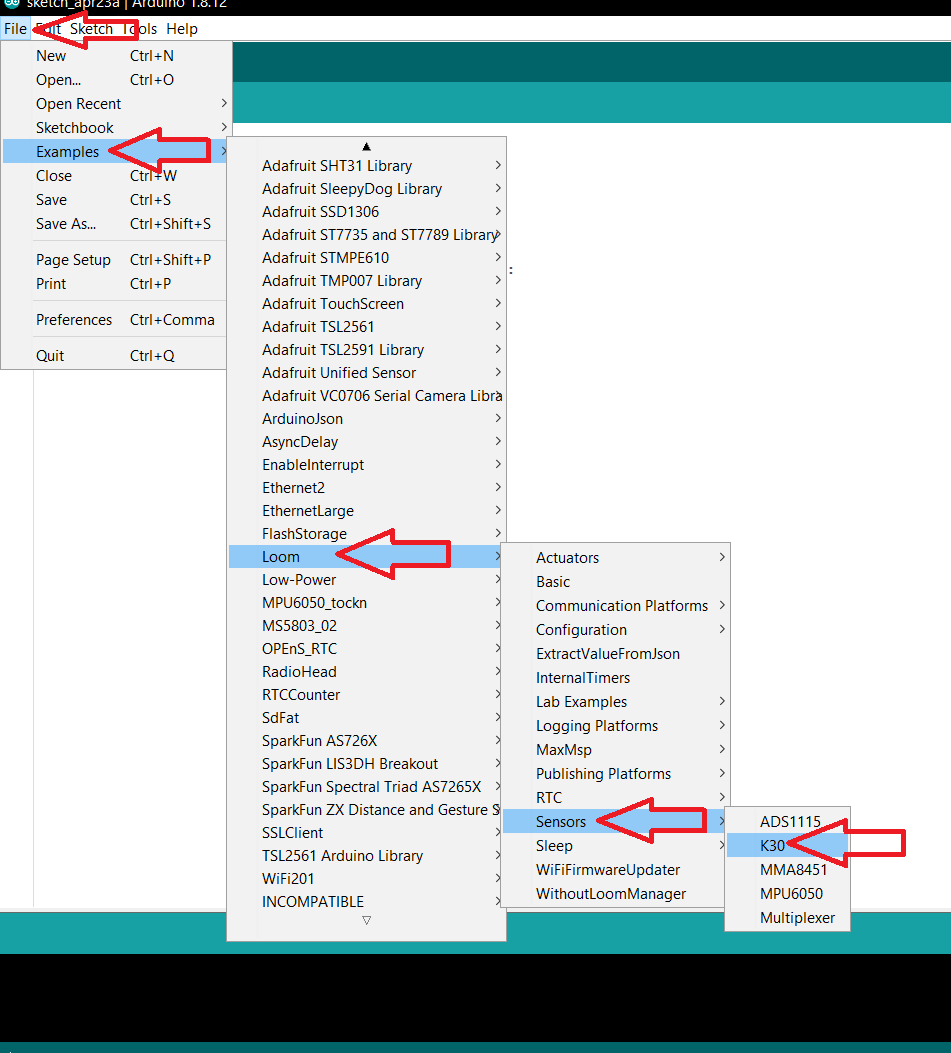951x1053 pixels.
Task: Expand Adafruit STMPE610 examples
Action: point(366,258)
